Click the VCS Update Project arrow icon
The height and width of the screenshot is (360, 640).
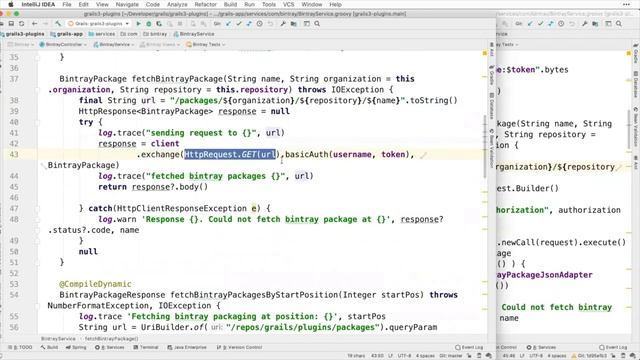click(228, 24)
